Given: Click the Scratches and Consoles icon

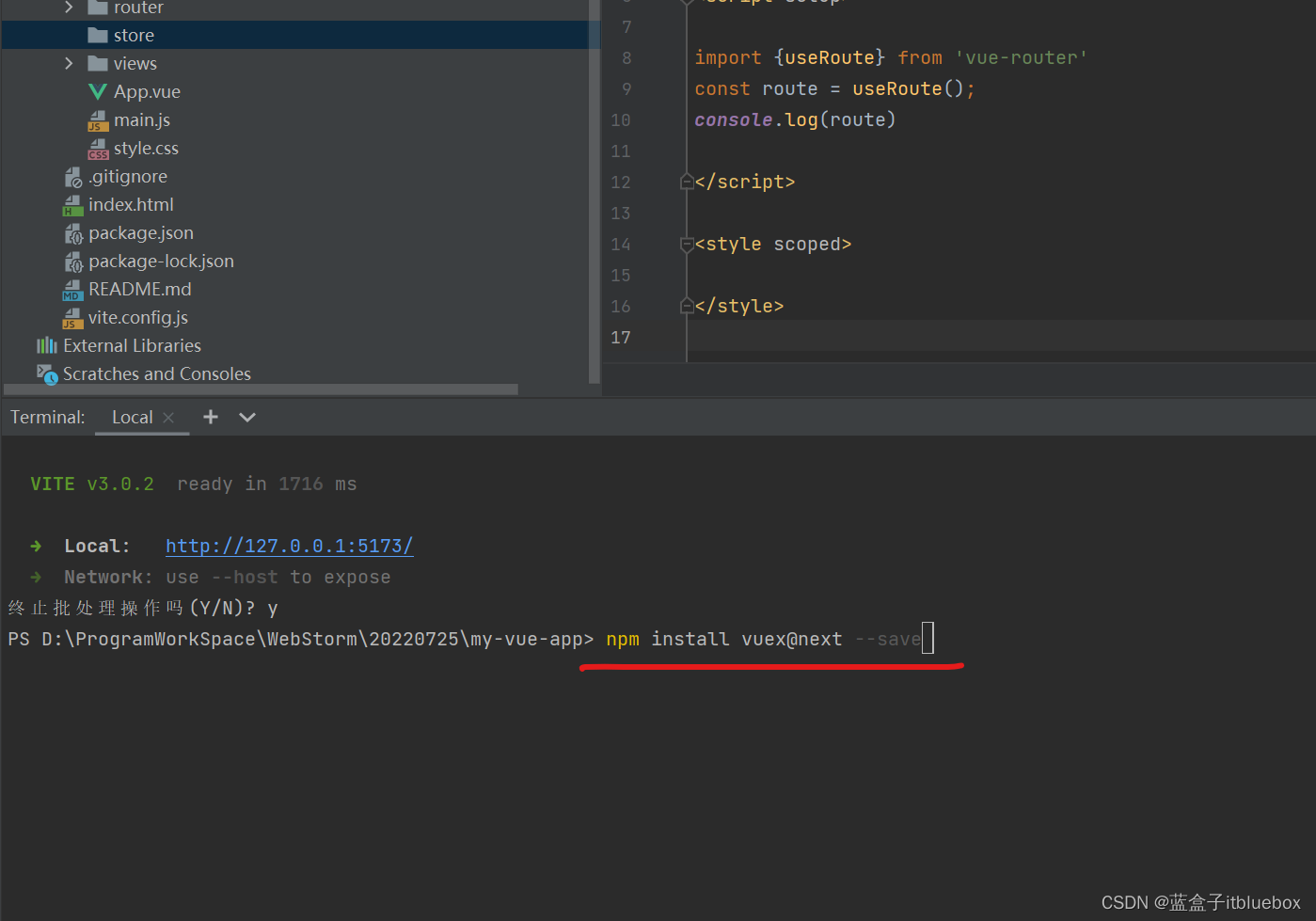Looking at the screenshot, I should pos(47,374).
